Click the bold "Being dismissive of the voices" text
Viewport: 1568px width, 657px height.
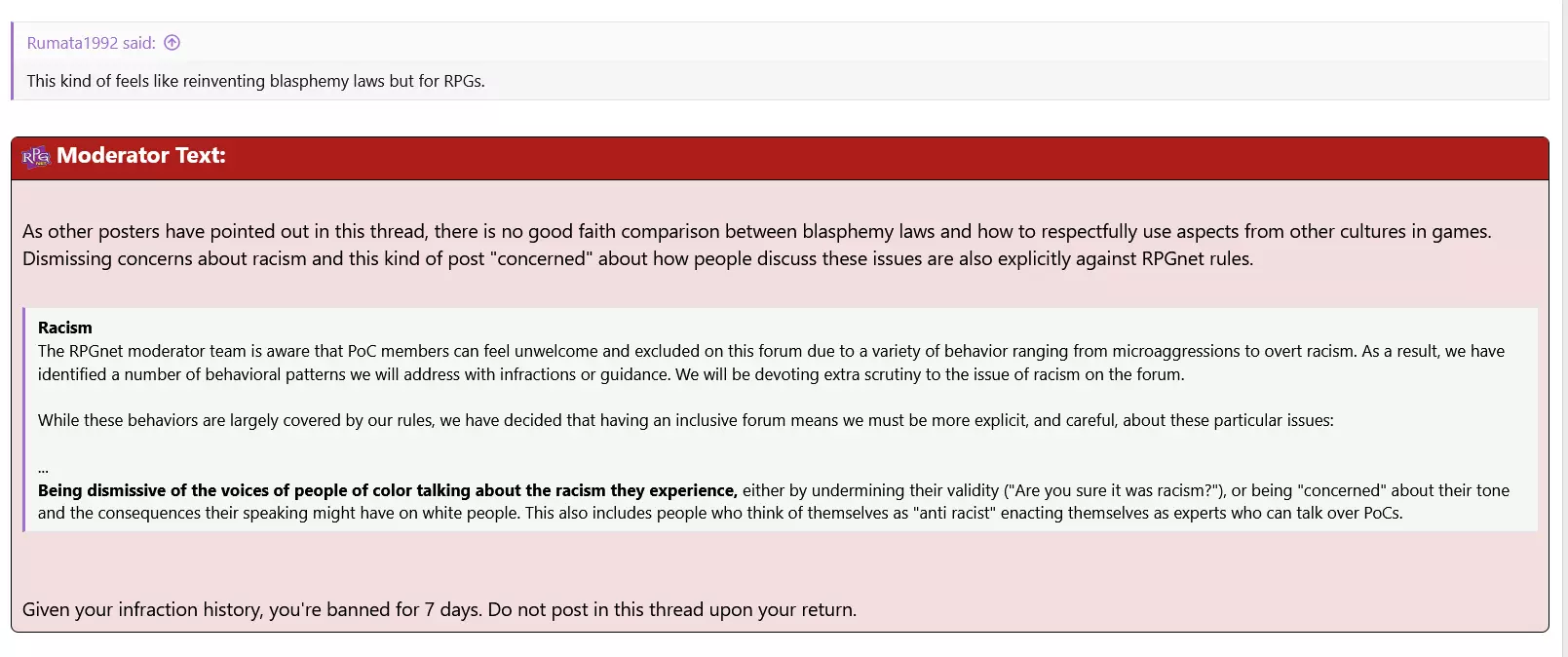388,490
